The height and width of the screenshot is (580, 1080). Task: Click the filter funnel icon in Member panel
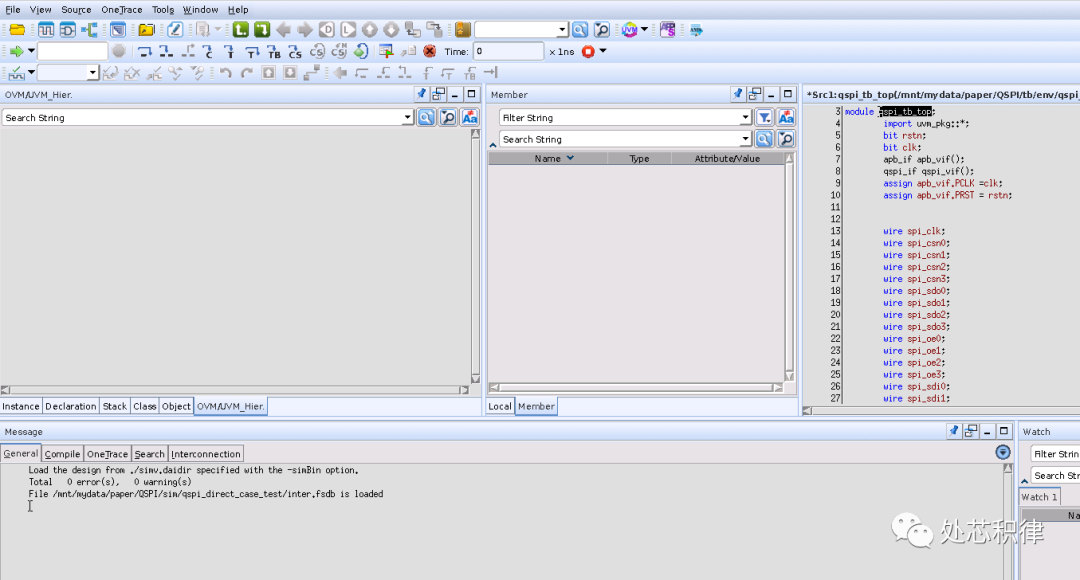[764, 117]
